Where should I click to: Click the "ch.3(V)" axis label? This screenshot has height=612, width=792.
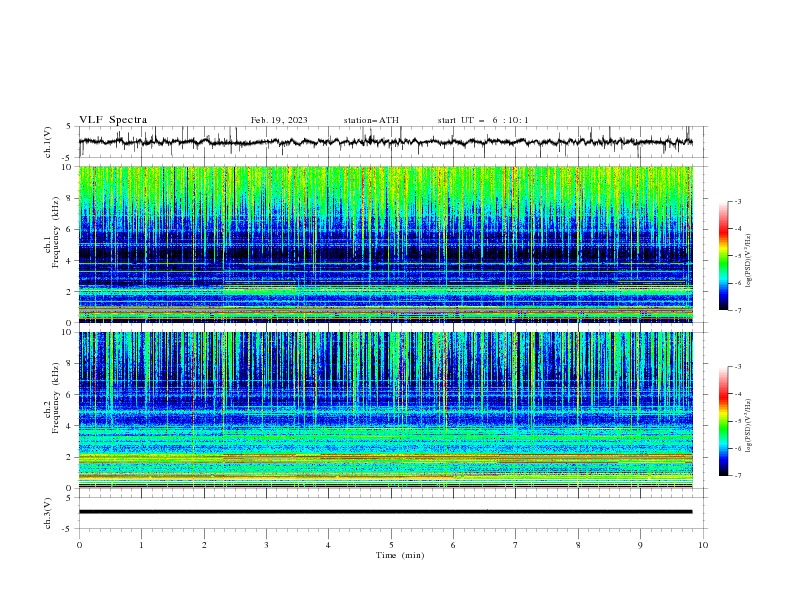(48, 513)
